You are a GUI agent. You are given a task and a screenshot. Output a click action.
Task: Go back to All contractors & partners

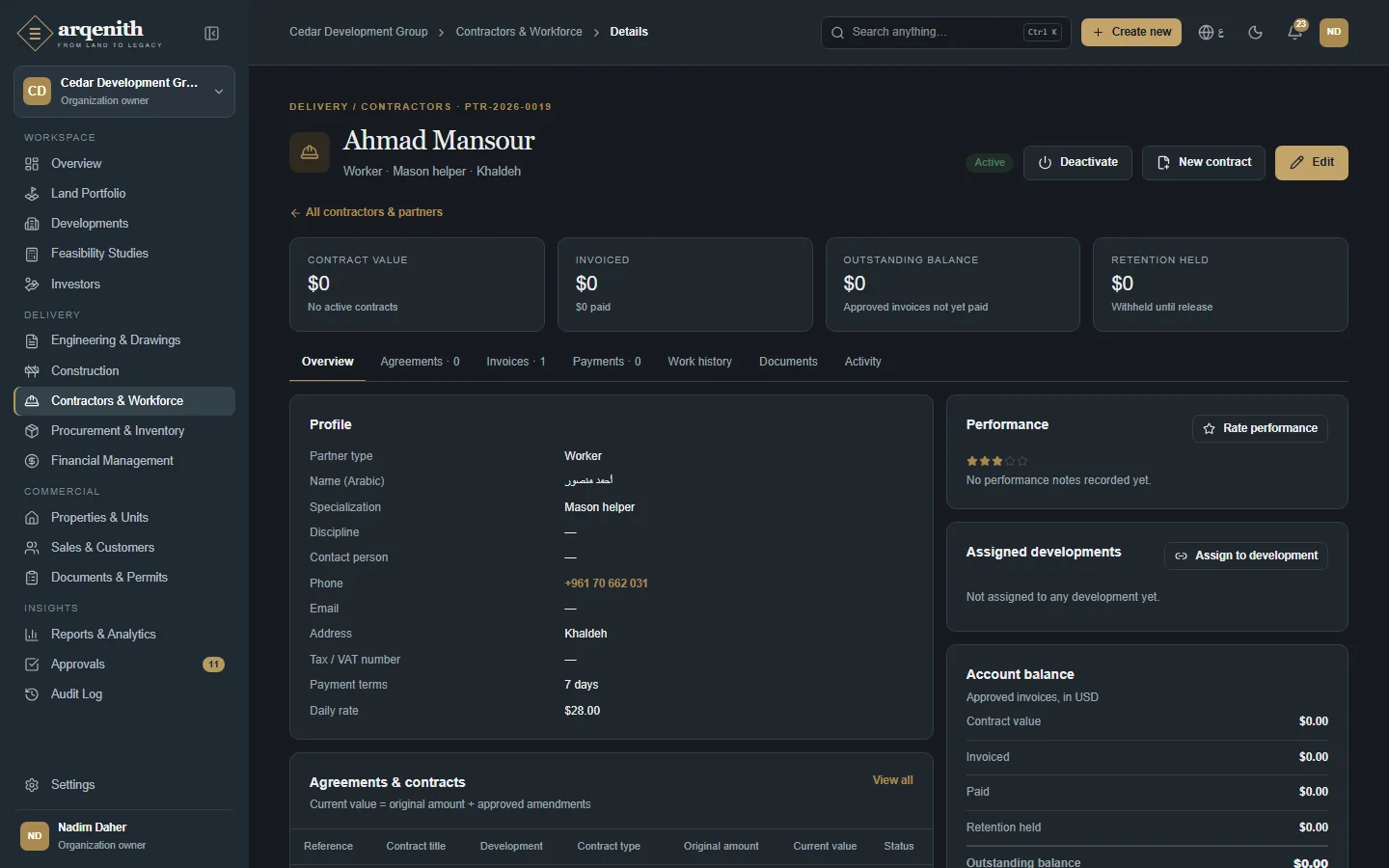pos(367,212)
